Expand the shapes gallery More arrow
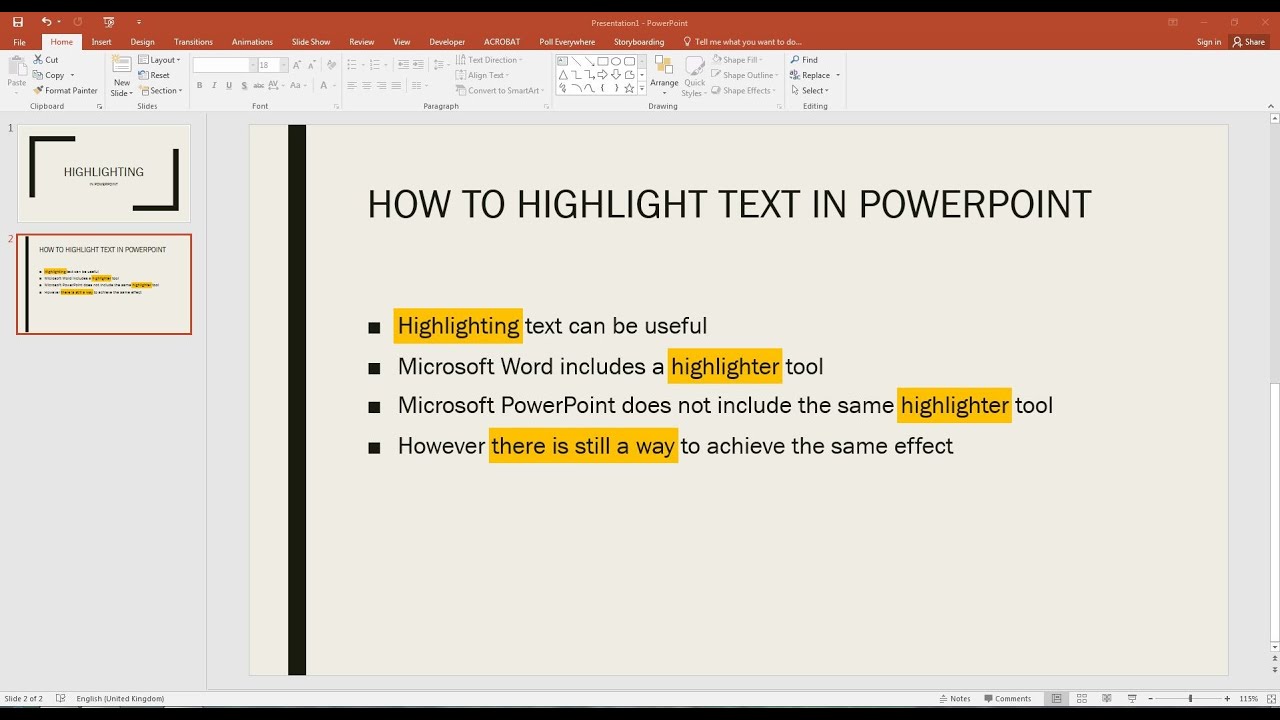 point(641,89)
